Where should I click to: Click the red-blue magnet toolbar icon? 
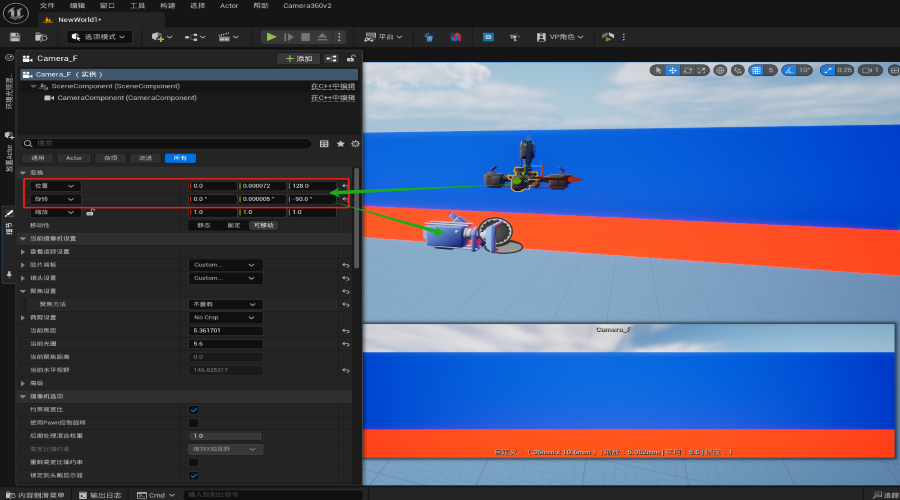(x=456, y=37)
